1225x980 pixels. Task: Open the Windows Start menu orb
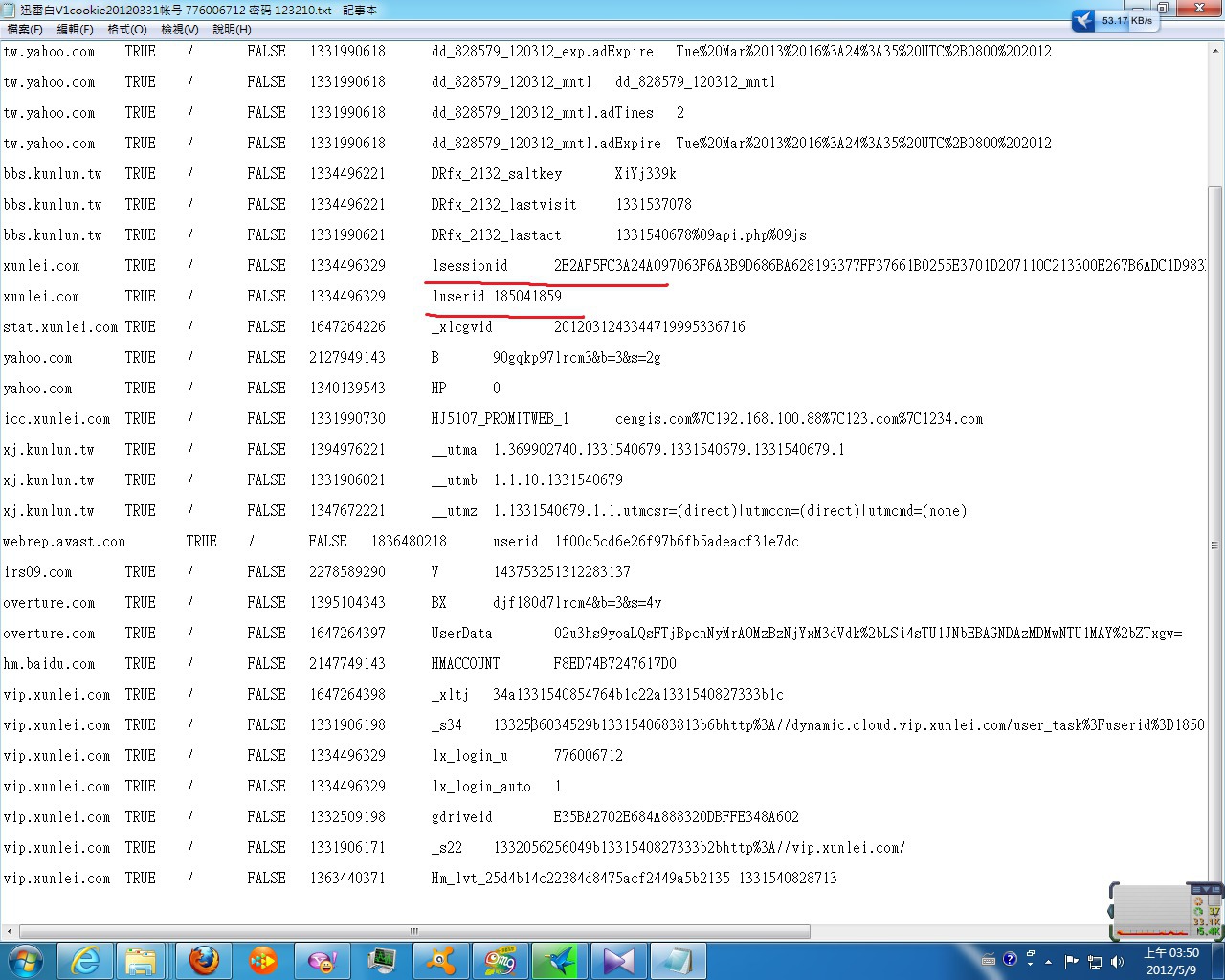point(26,960)
